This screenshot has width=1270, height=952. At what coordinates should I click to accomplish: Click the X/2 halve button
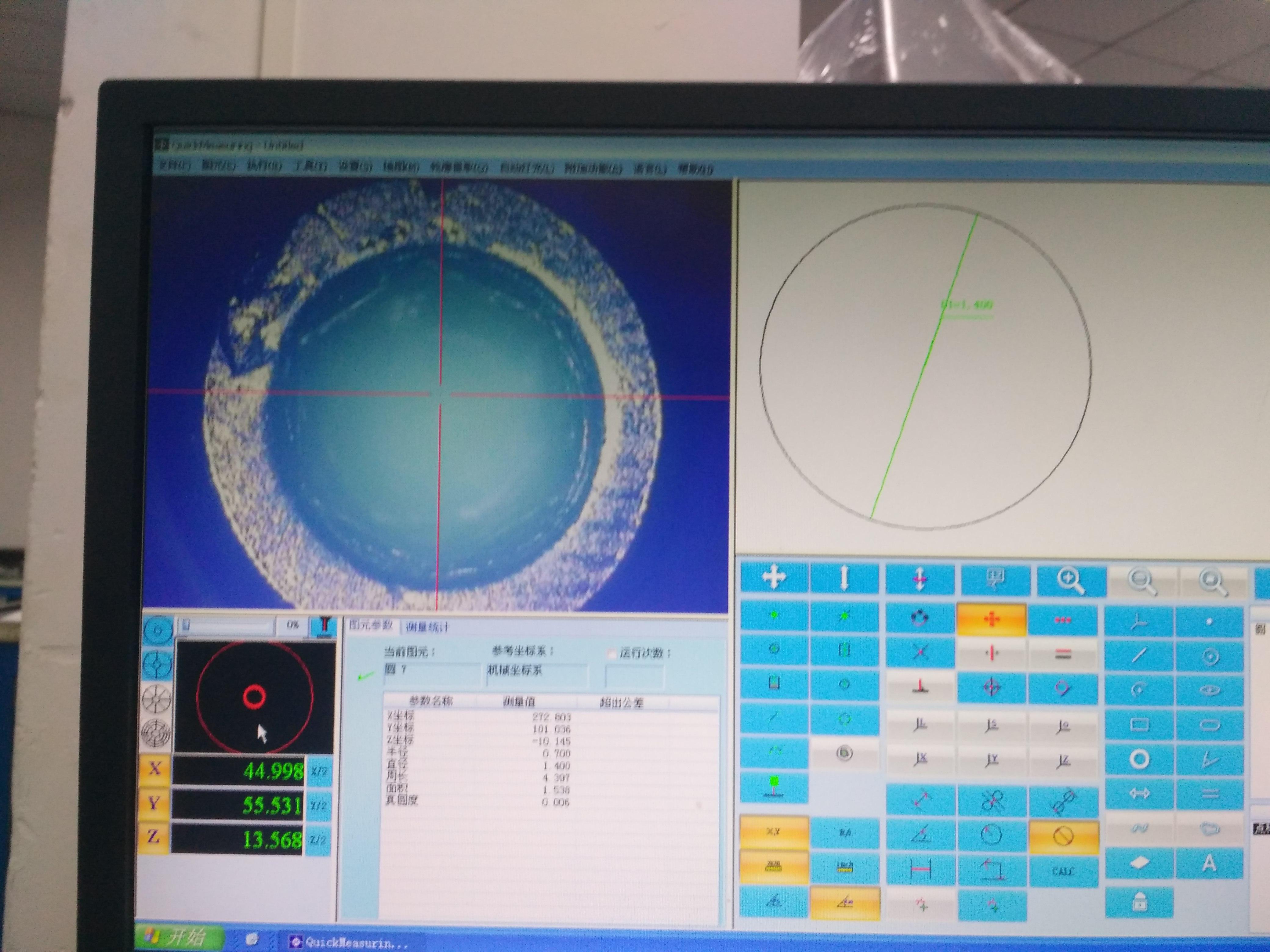pos(319,772)
